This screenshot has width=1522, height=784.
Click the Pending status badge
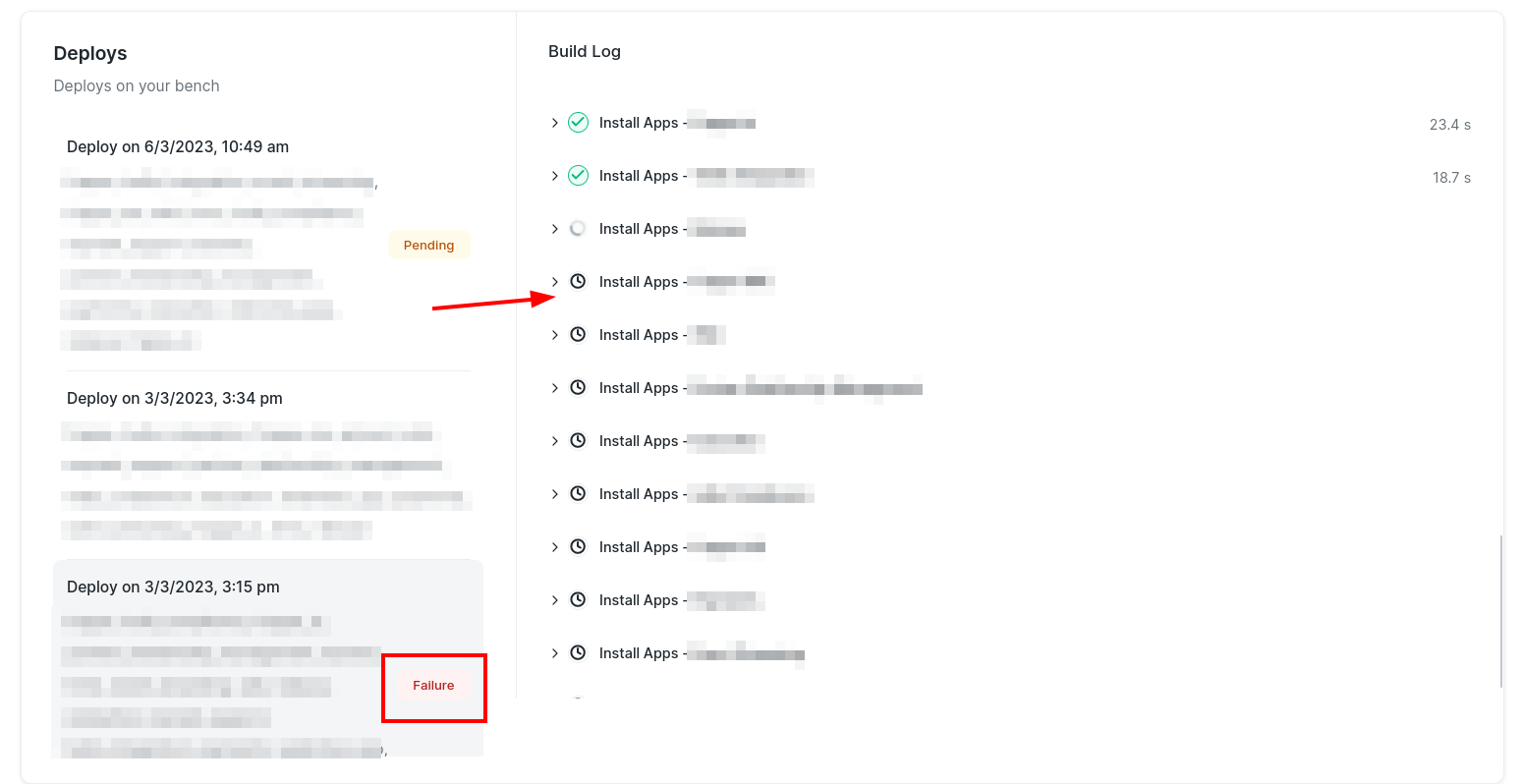(428, 245)
